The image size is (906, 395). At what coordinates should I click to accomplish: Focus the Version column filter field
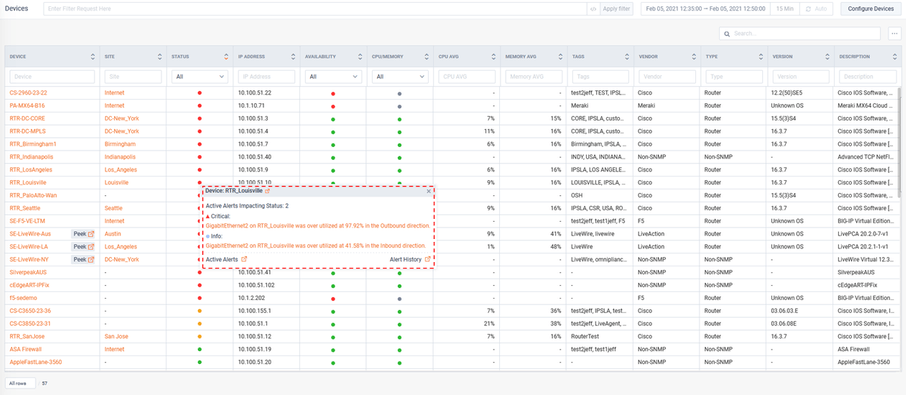[801, 76]
